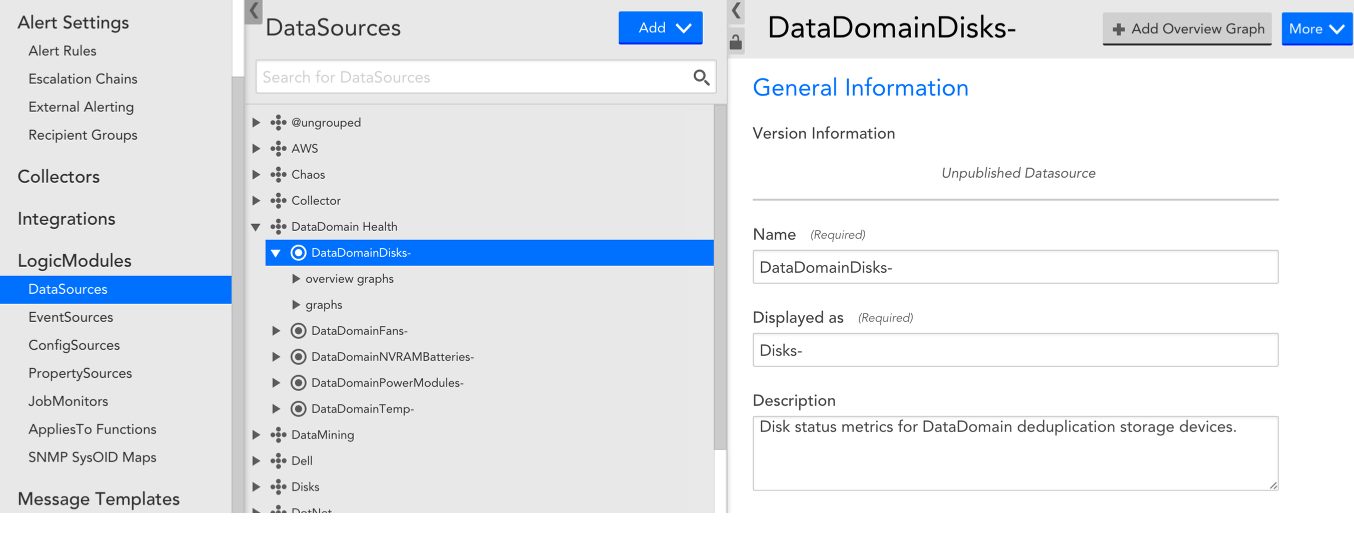This screenshot has height=551, width=1354.
Task: Go to Integrations section
Action: point(66,218)
